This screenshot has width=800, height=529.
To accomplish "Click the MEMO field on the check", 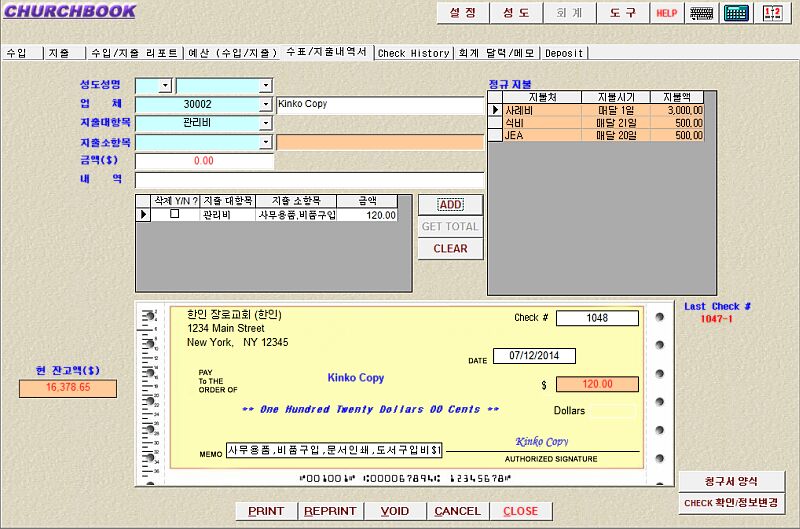I will coord(334,450).
